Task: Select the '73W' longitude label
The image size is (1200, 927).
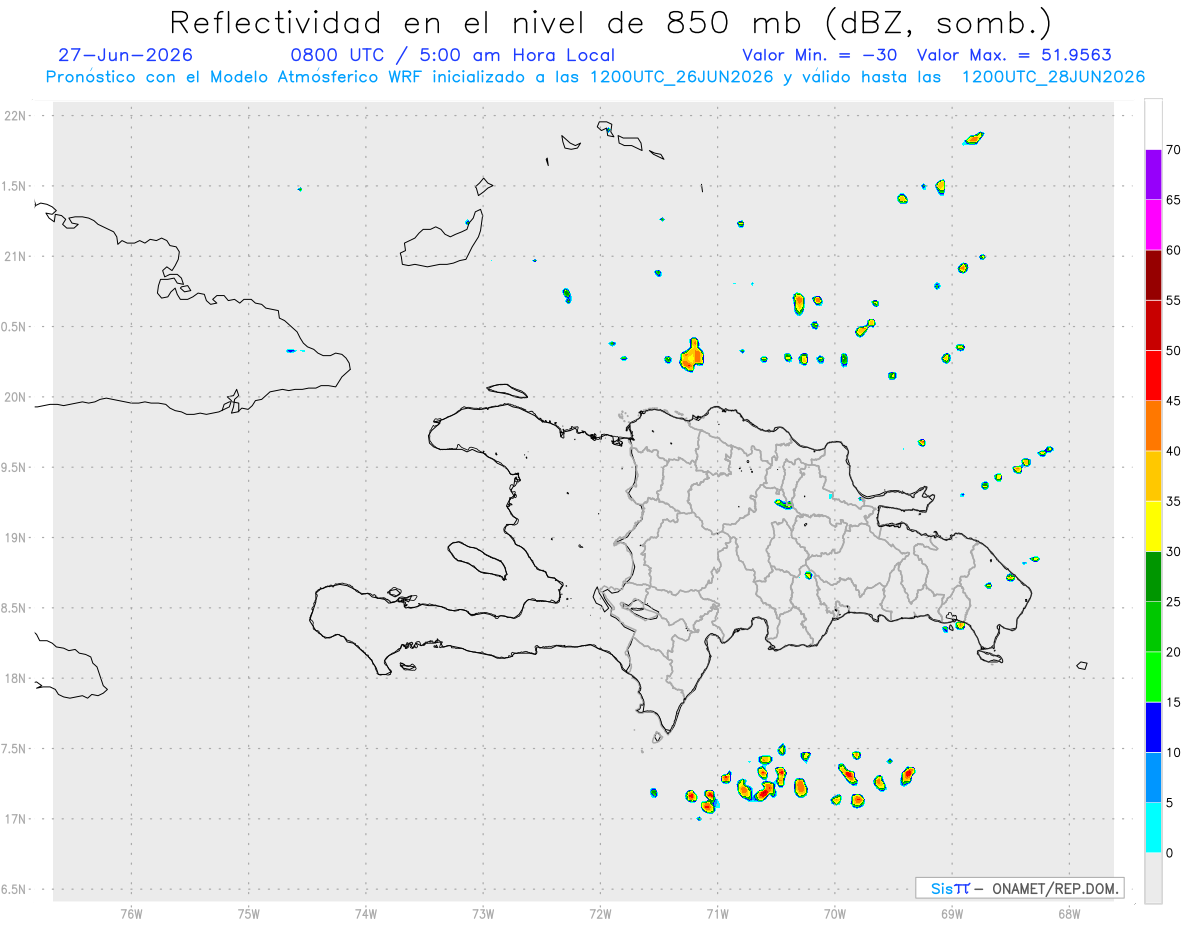Action: [x=483, y=913]
